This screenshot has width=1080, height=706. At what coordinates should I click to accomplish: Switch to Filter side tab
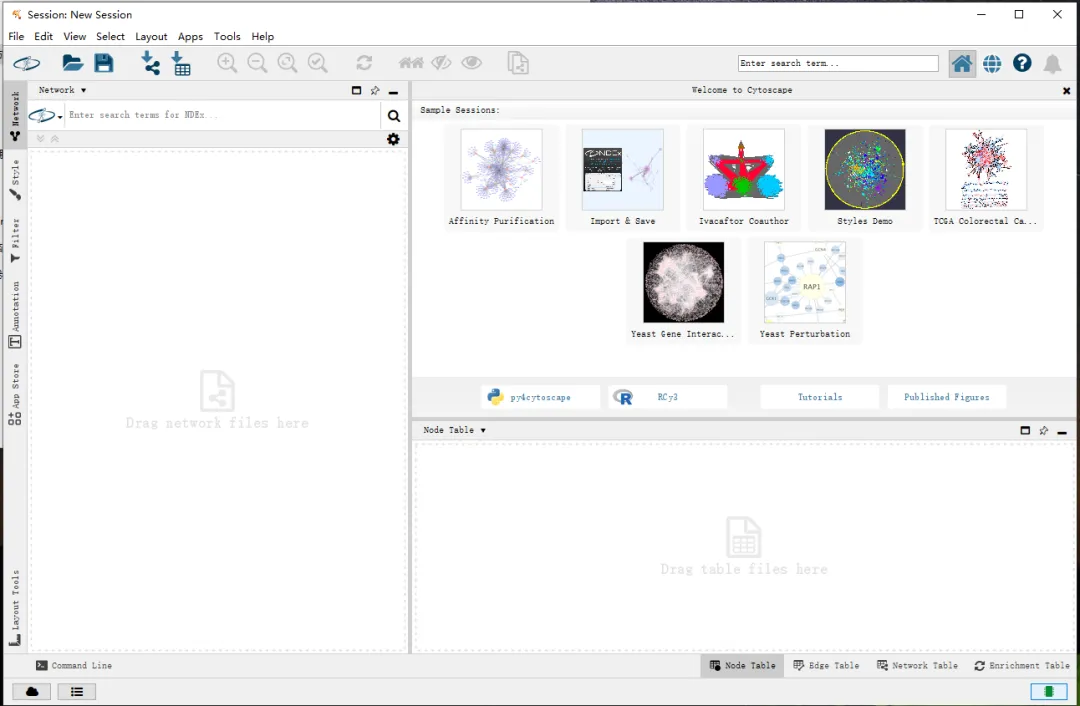[x=15, y=240]
